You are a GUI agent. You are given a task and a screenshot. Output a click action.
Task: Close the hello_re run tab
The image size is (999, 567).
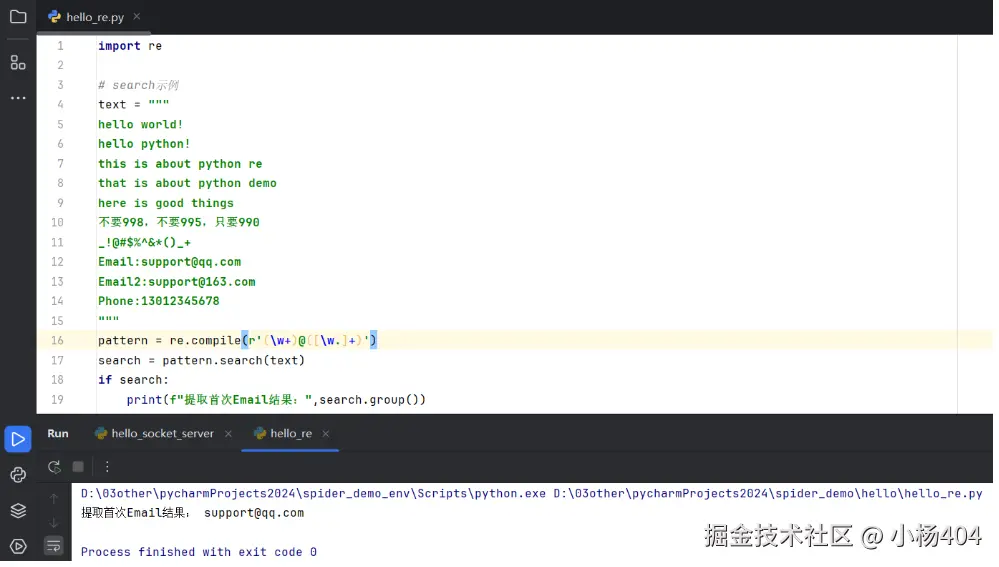point(326,434)
